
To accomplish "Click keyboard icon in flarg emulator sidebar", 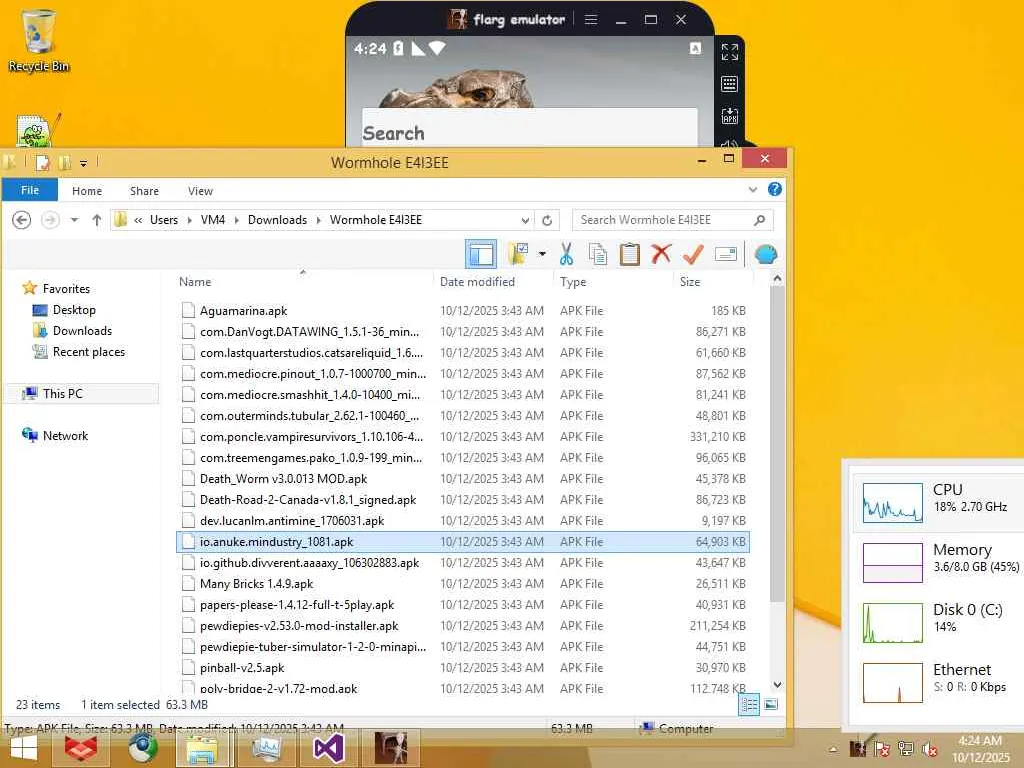I will [729, 84].
